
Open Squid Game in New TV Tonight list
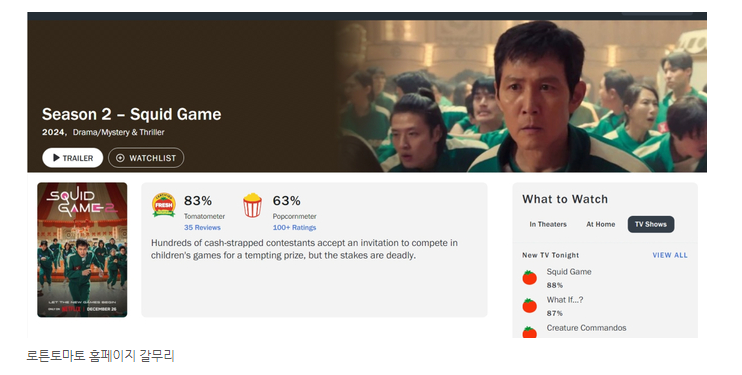pos(569,272)
